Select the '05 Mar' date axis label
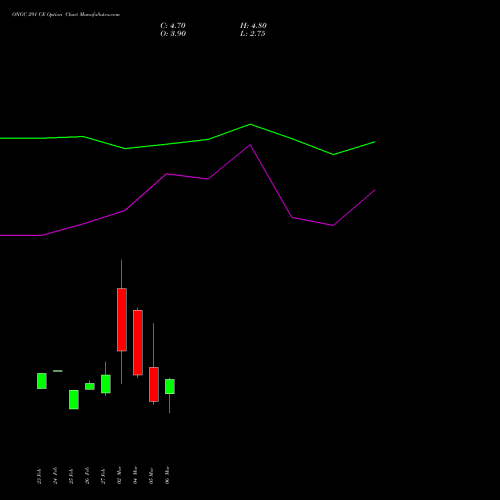This screenshot has height=500, width=500. [x=151, y=476]
